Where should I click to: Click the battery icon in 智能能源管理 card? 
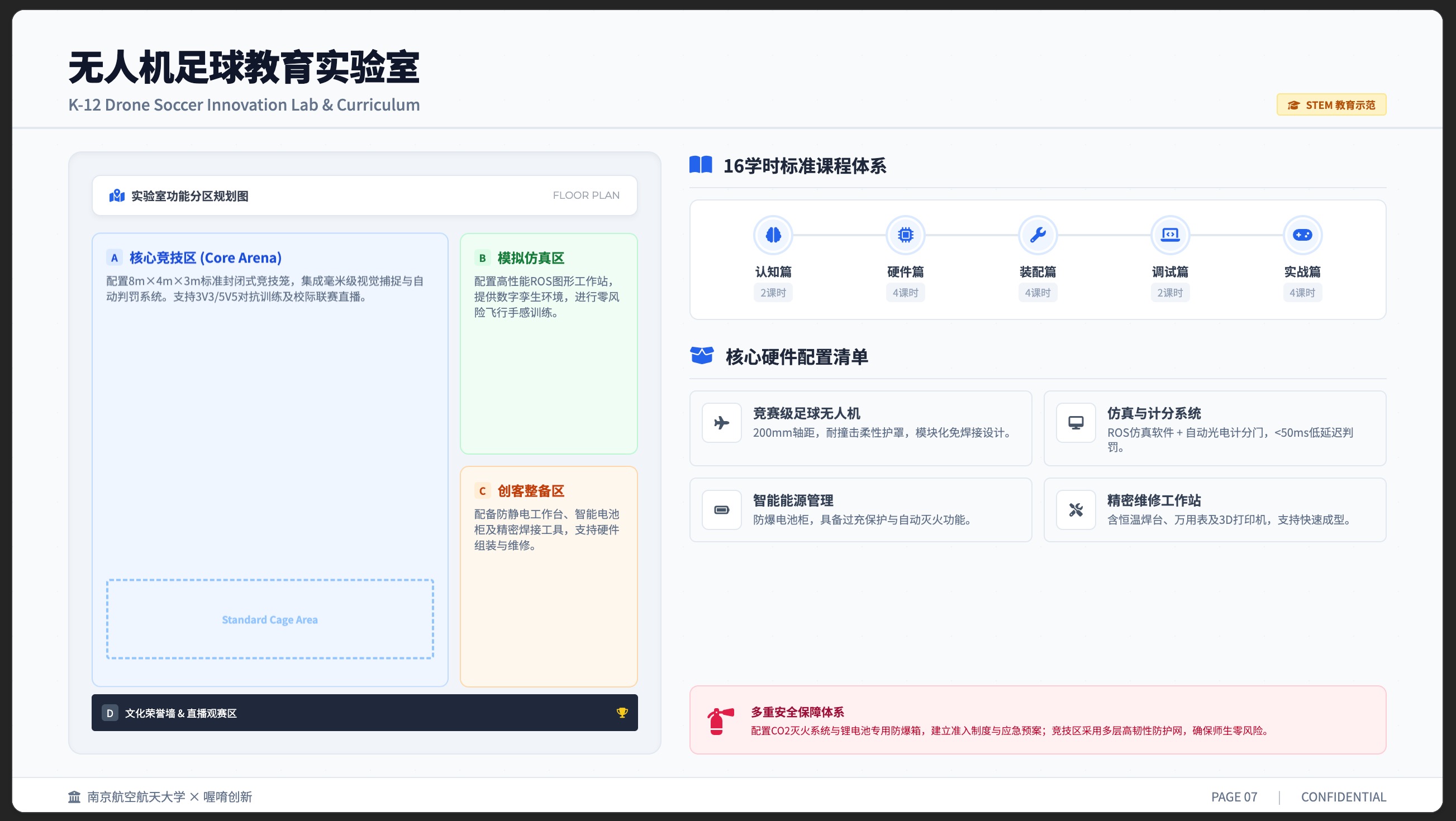pyautogui.click(x=722, y=510)
